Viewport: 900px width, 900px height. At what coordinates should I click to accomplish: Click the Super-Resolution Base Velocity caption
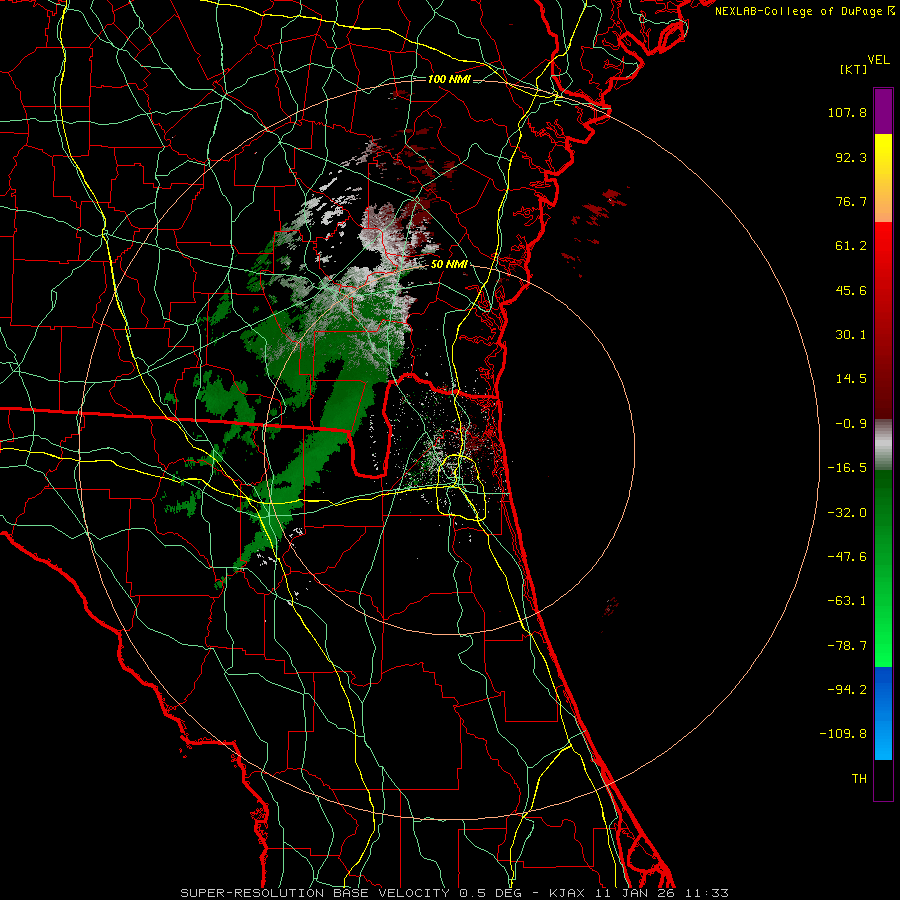tap(455, 893)
